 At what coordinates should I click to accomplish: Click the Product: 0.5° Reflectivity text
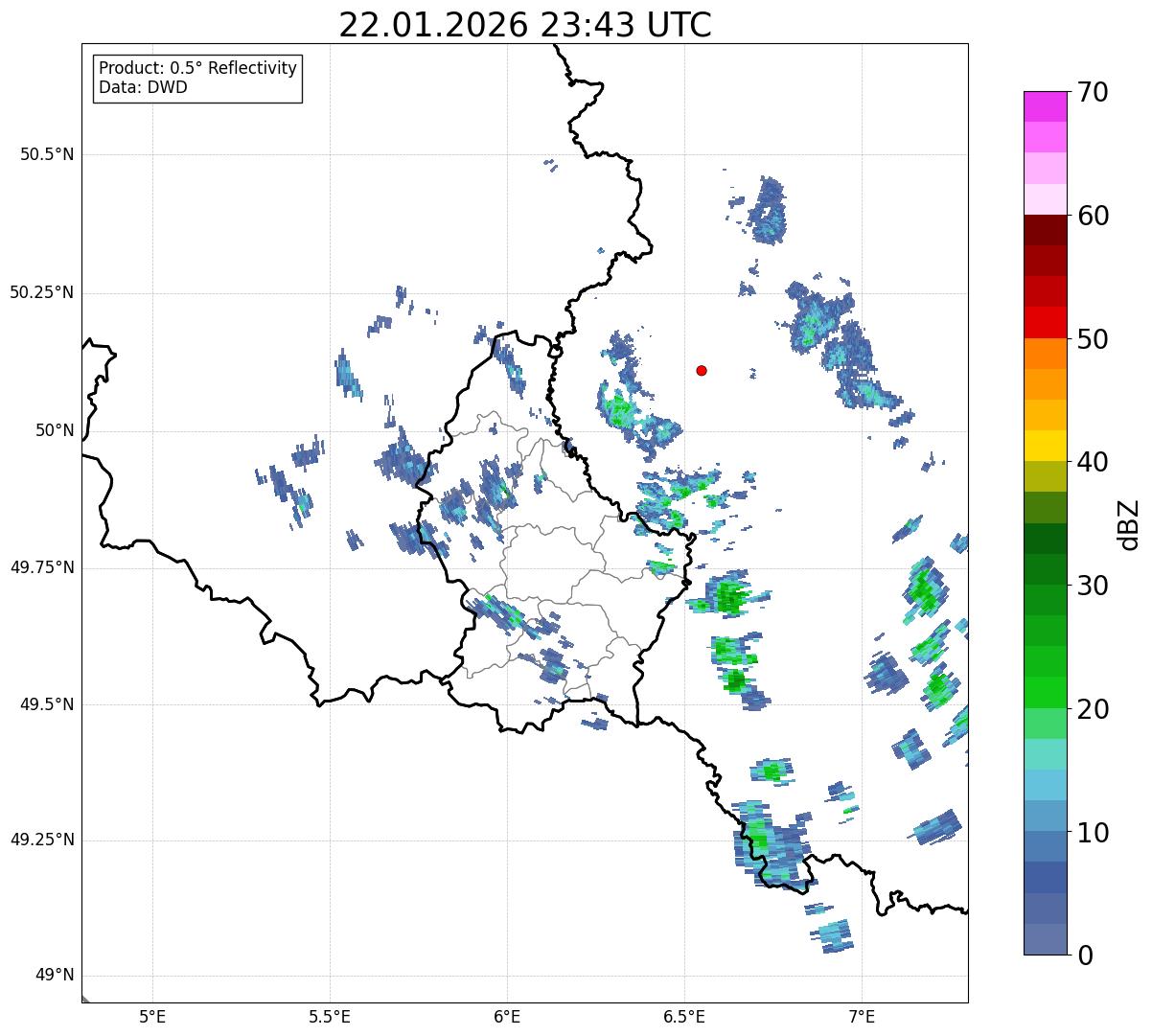point(197,69)
